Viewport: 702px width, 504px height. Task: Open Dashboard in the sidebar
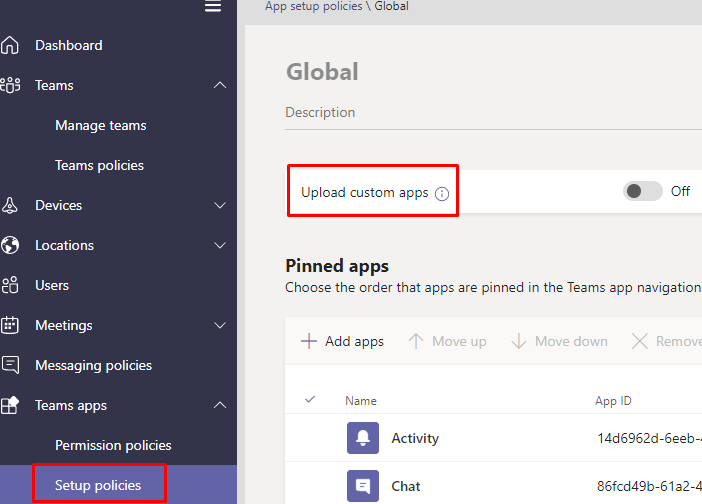click(x=68, y=45)
